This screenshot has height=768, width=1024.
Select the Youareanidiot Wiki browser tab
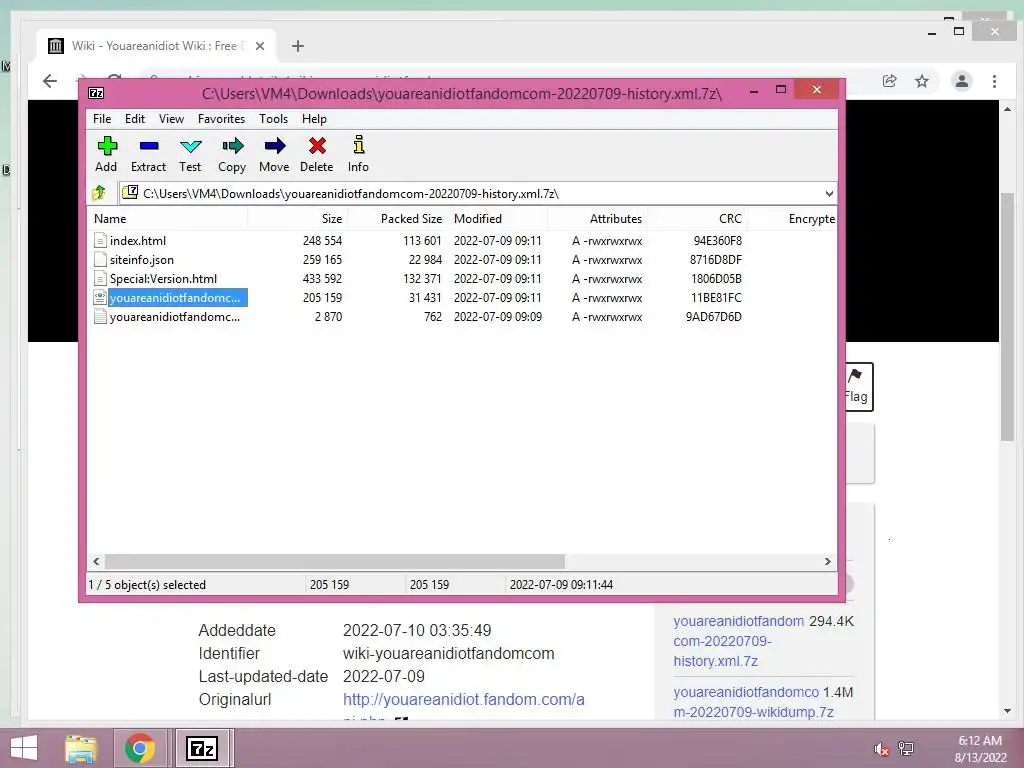coord(154,46)
